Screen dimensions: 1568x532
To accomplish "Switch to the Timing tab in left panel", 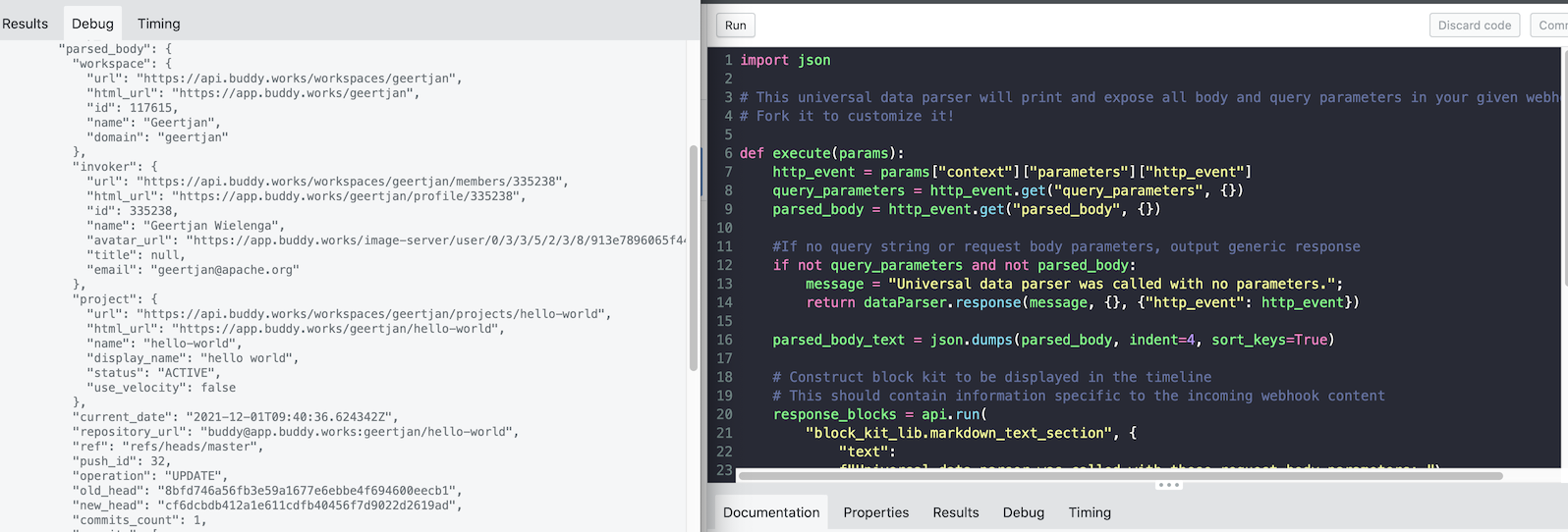I will click(158, 24).
